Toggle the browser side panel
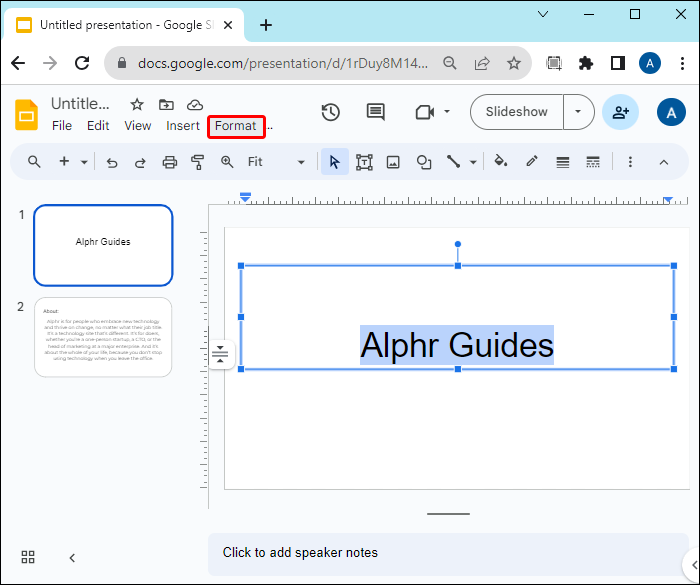Screen dimensions: 700x585 click(x=617, y=63)
